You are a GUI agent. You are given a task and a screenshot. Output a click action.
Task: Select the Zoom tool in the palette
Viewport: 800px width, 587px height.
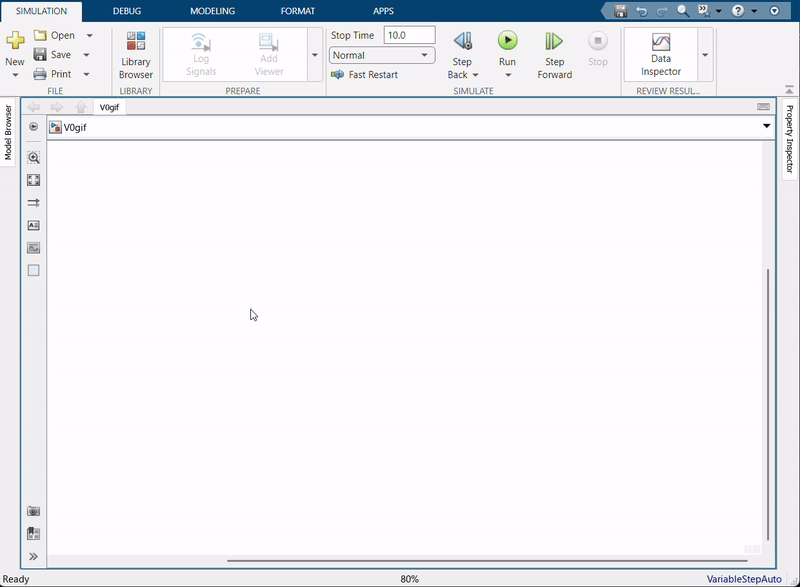(x=33, y=158)
